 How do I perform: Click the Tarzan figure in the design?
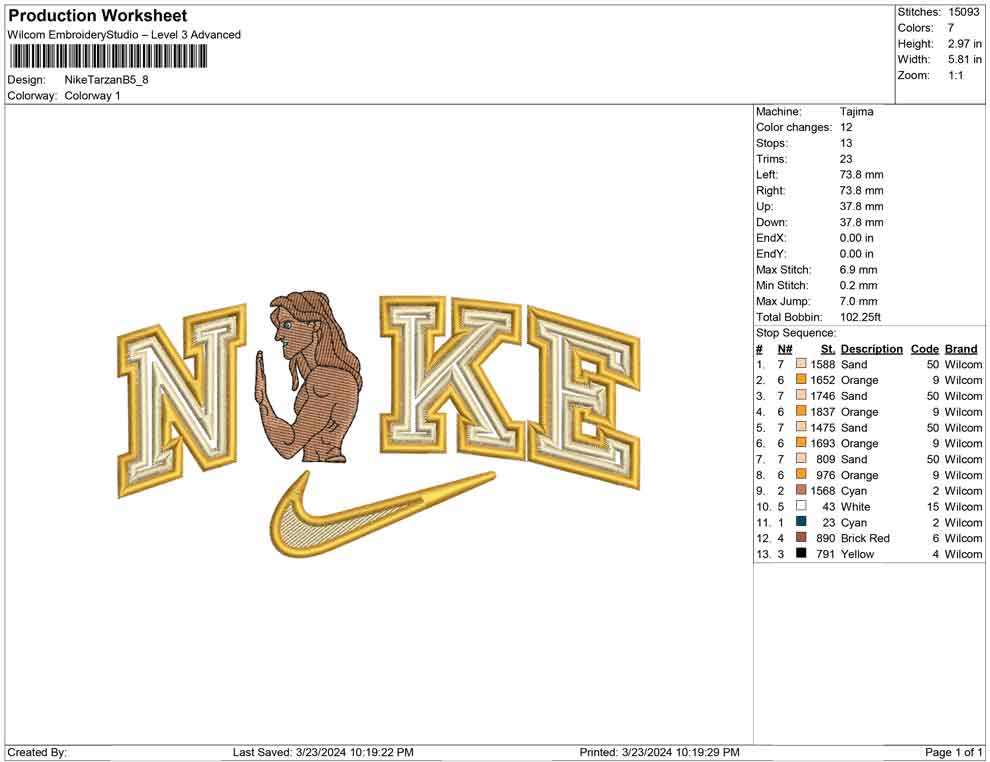pyautogui.click(x=309, y=377)
